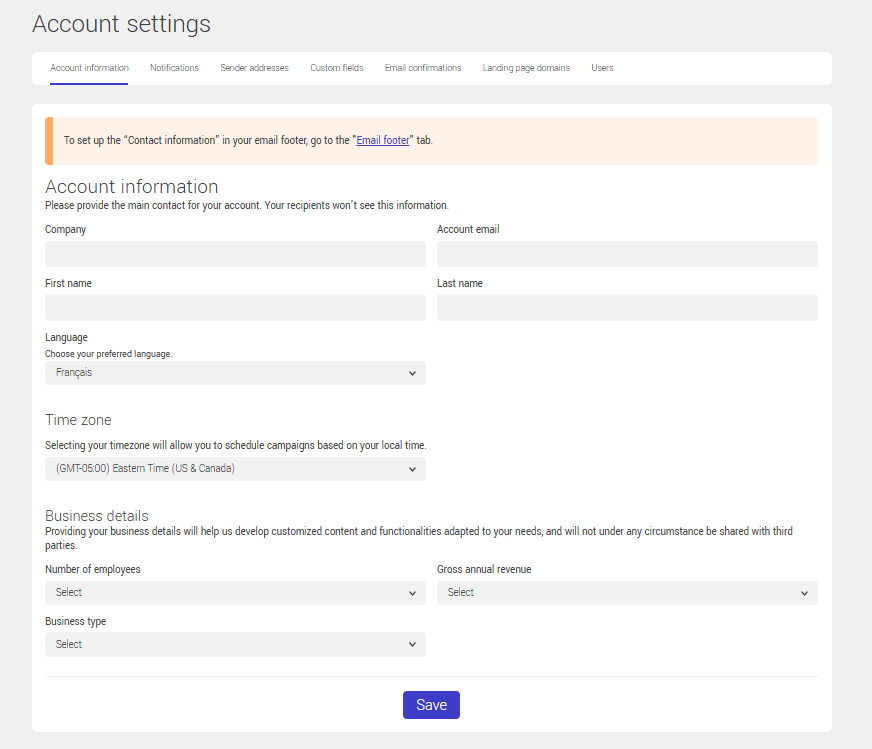Screen dimensions: 872x749
Task: Open the Number of employees dropdown
Action: click(235, 592)
